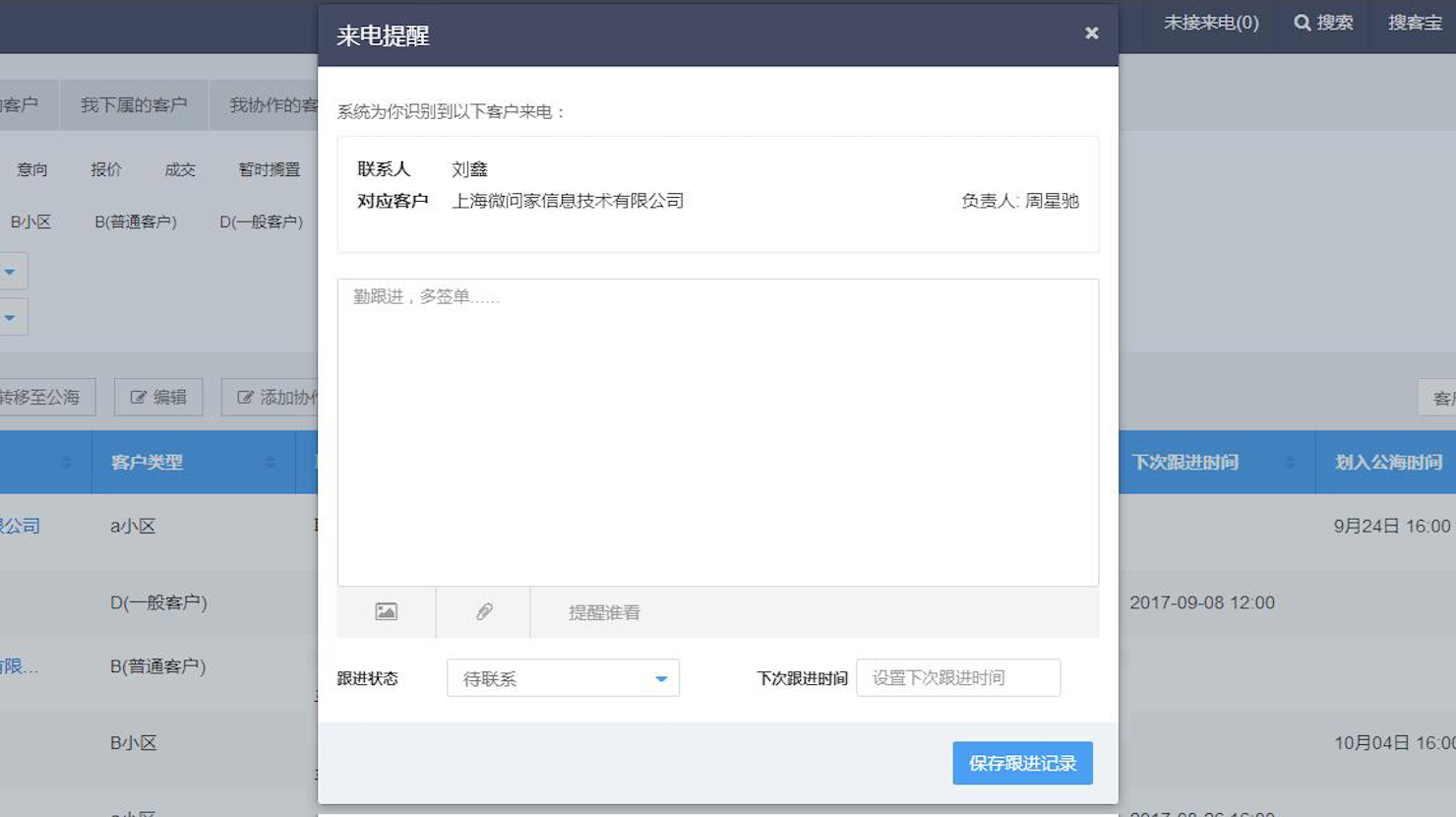Viewport: 1456px width, 817px height.
Task: Set the 下次跟进时间 input field
Action: click(957, 678)
